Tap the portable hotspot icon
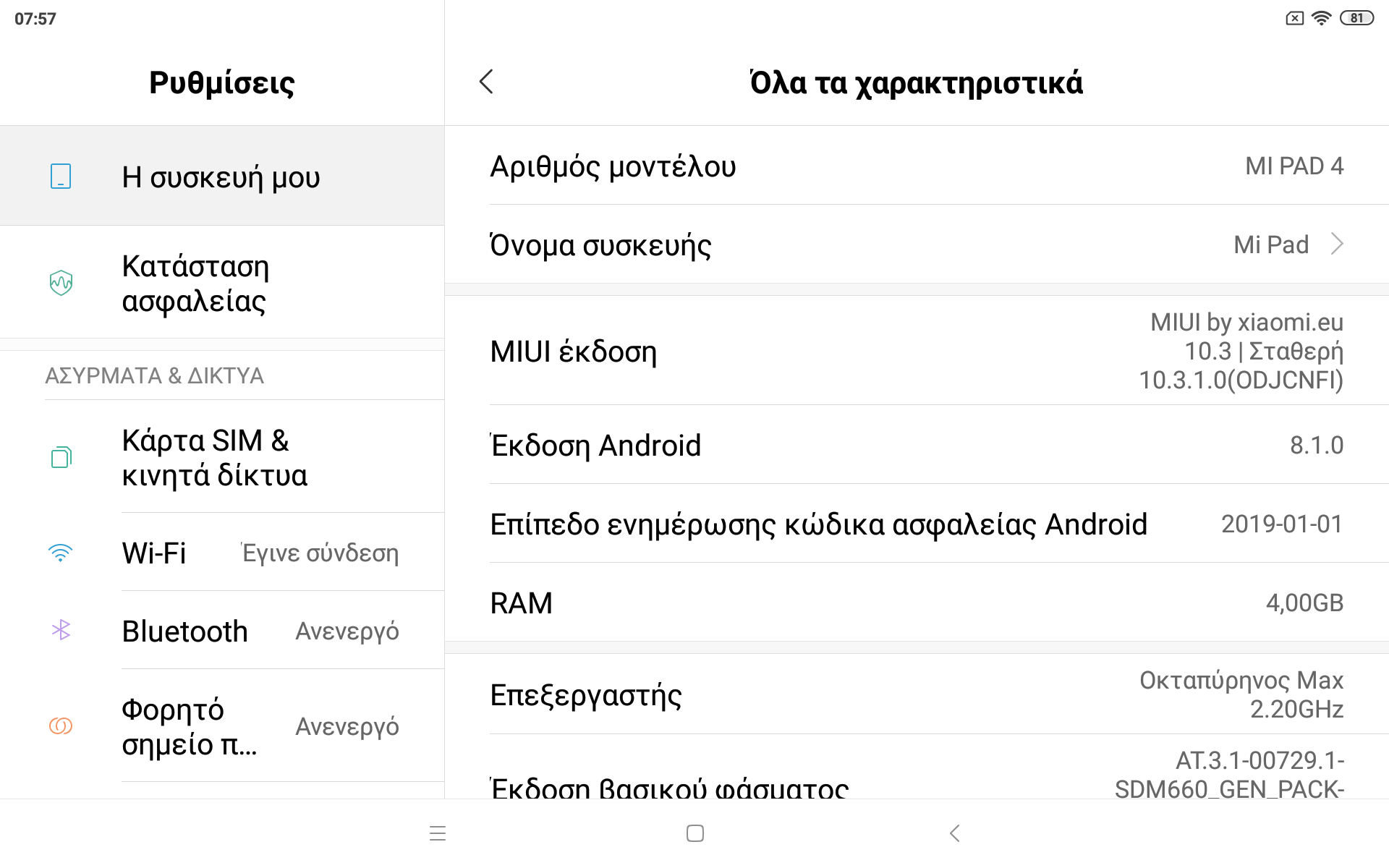 pyautogui.click(x=61, y=726)
